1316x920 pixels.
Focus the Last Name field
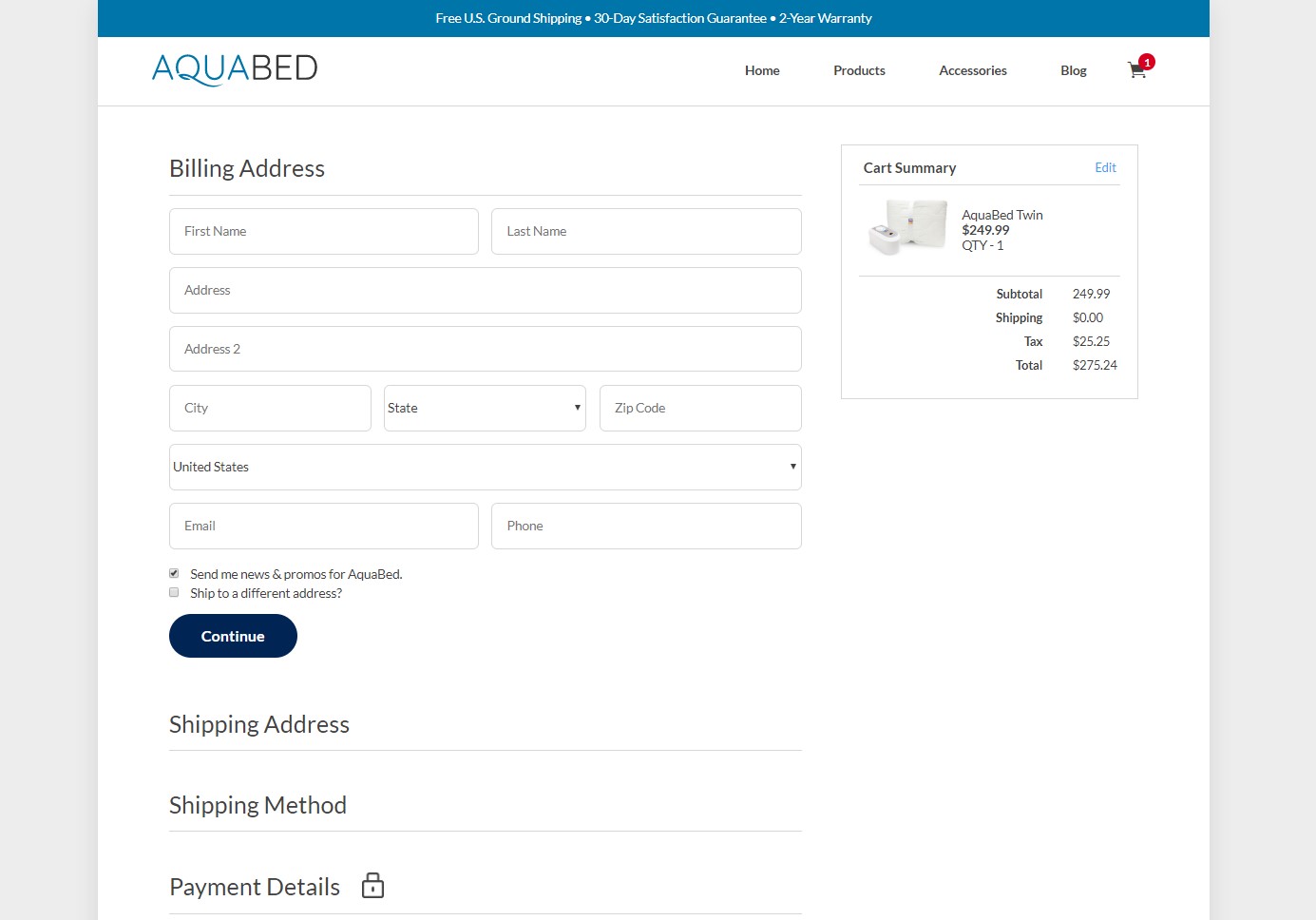[646, 231]
